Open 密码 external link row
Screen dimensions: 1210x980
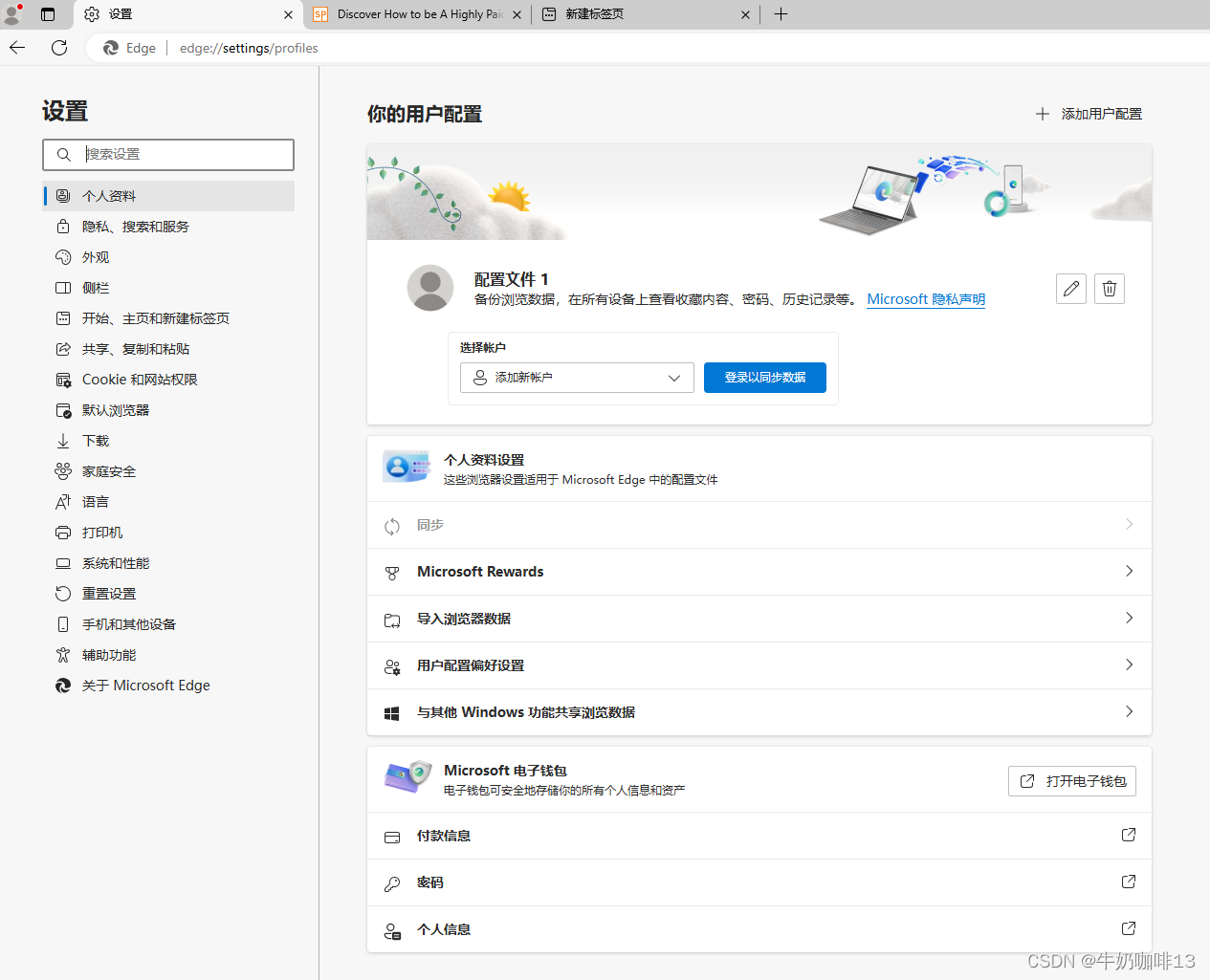(759, 882)
